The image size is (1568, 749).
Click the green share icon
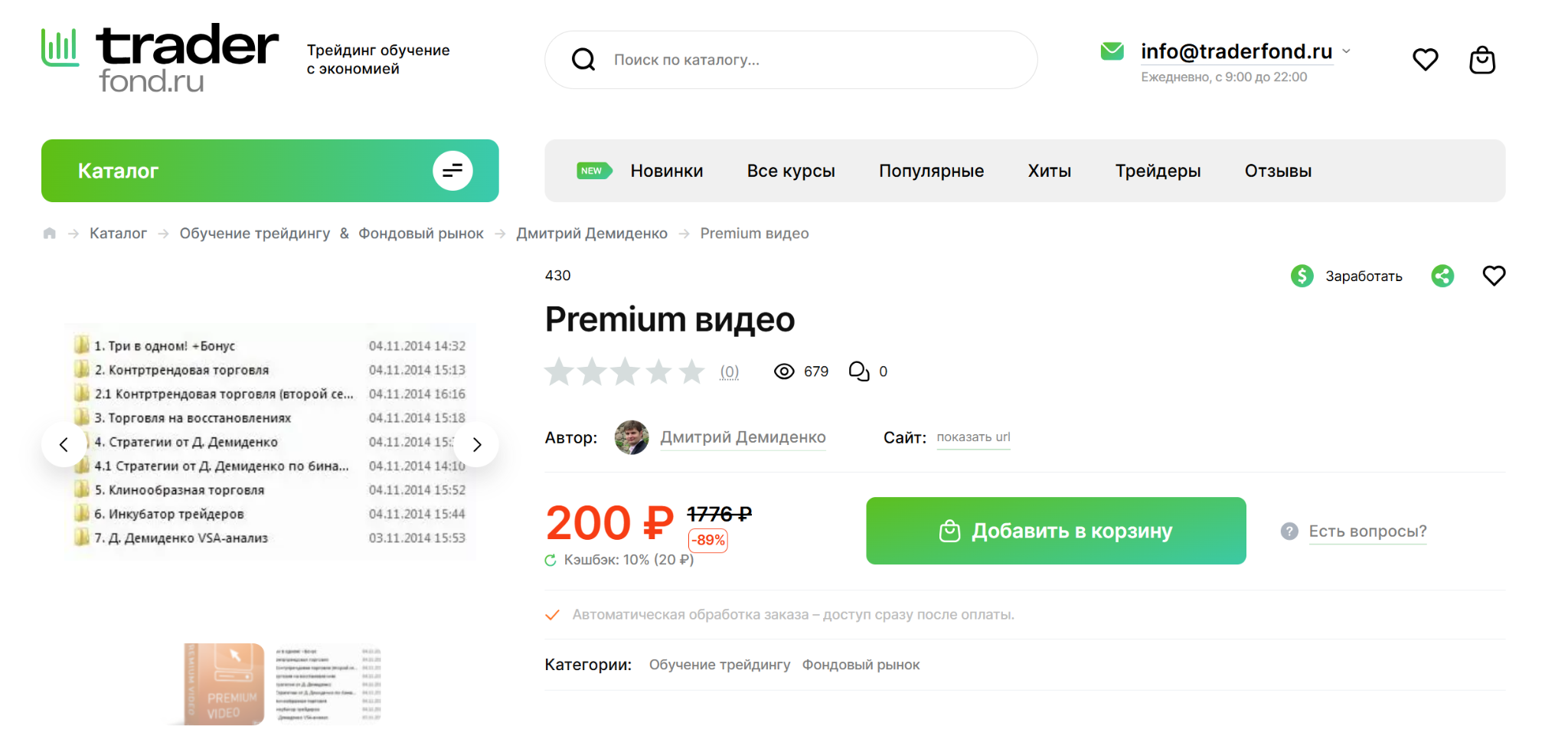(x=1442, y=276)
